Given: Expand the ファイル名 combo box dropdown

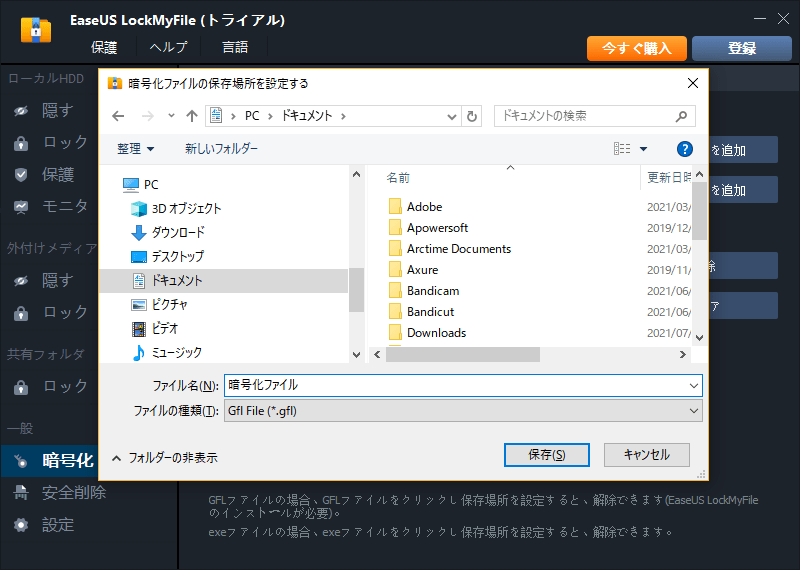Looking at the screenshot, I should (x=693, y=386).
